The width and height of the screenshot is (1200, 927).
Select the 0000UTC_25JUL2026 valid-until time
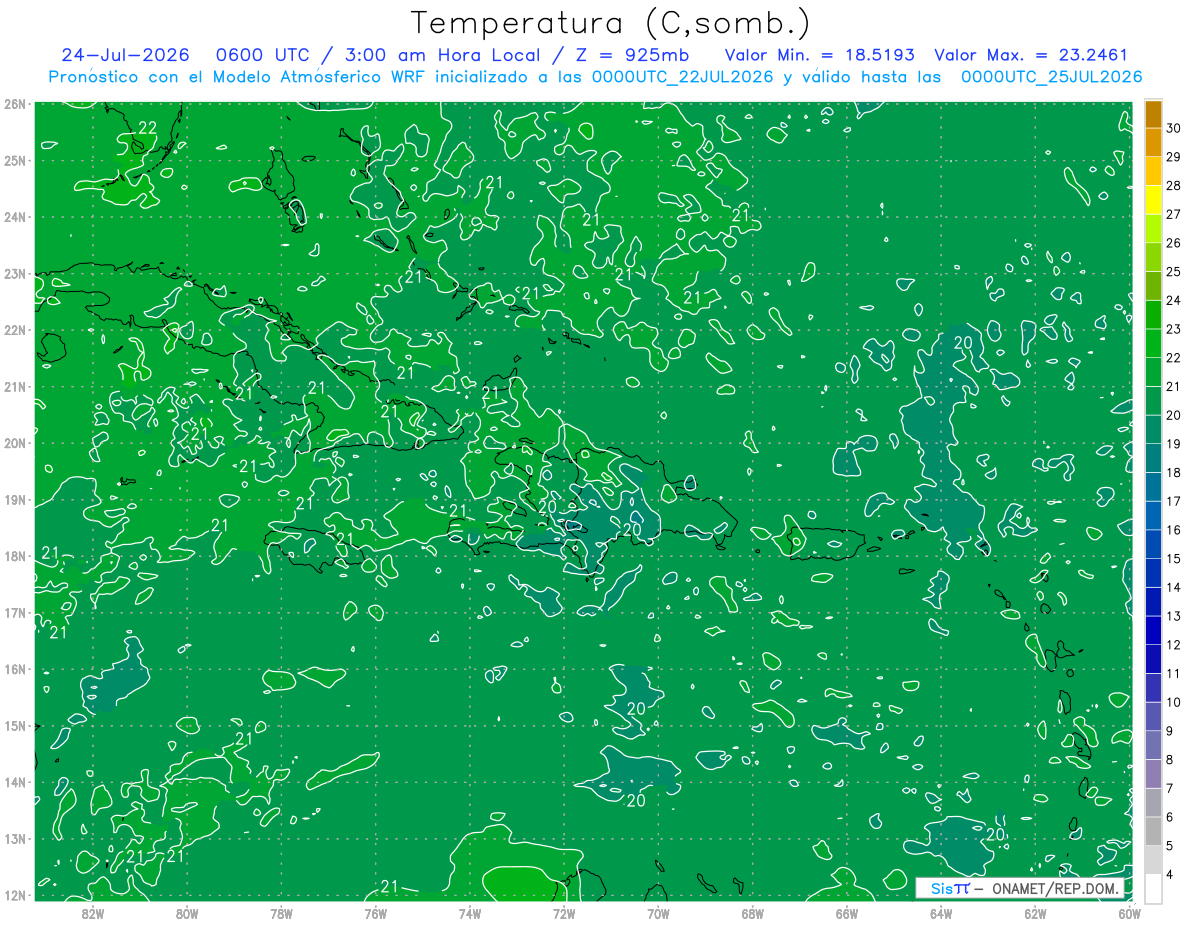pyautogui.click(x=1051, y=77)
